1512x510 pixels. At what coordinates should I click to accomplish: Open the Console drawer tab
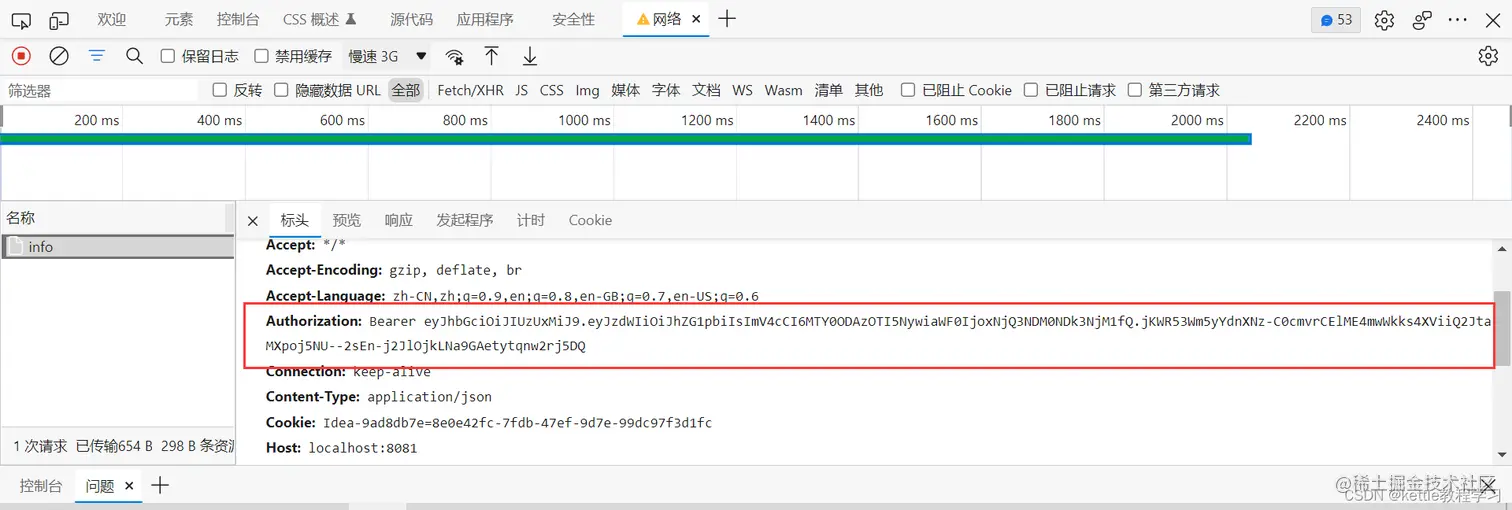click(x=41, y=486)
